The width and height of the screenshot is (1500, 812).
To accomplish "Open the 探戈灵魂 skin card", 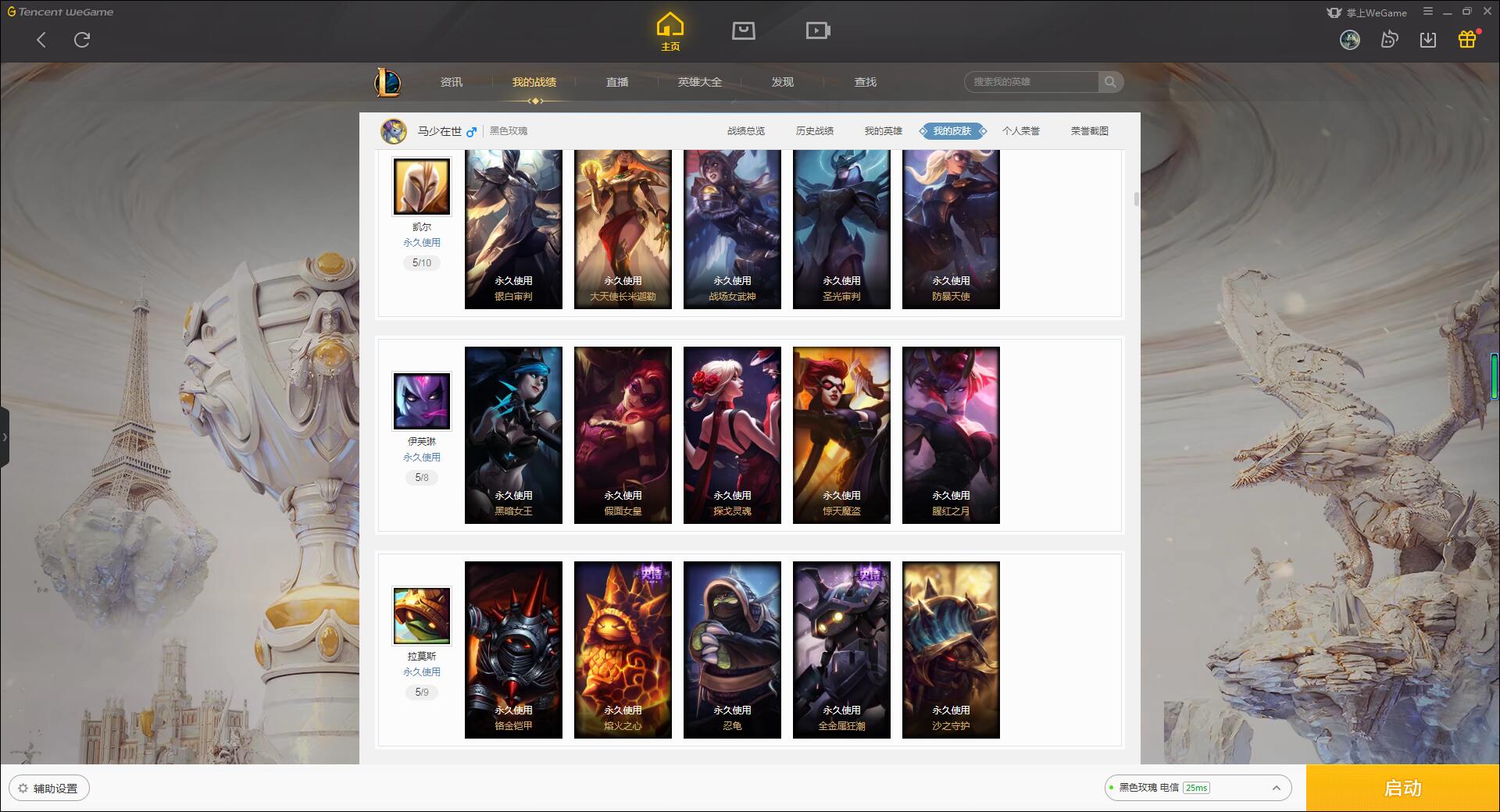I will (x=732, y=435).
